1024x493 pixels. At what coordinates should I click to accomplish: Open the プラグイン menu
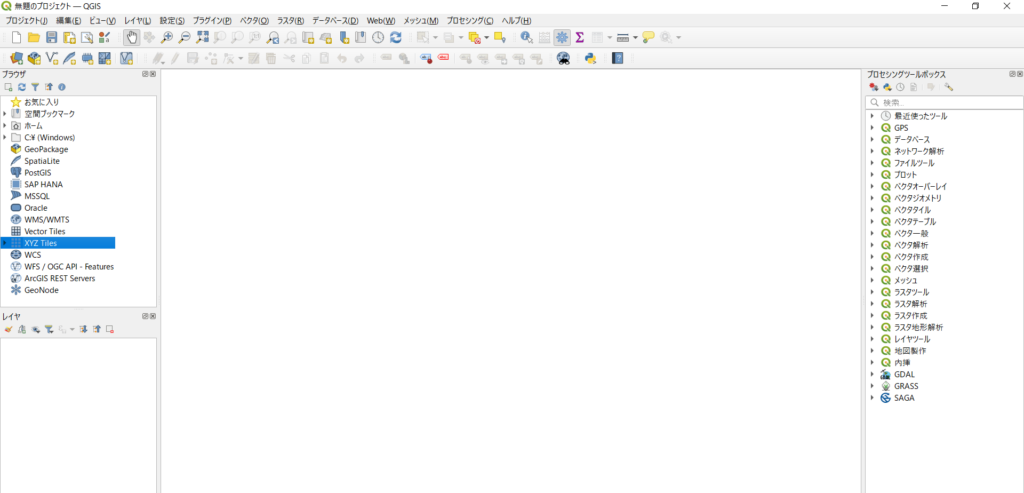point(212,21)
